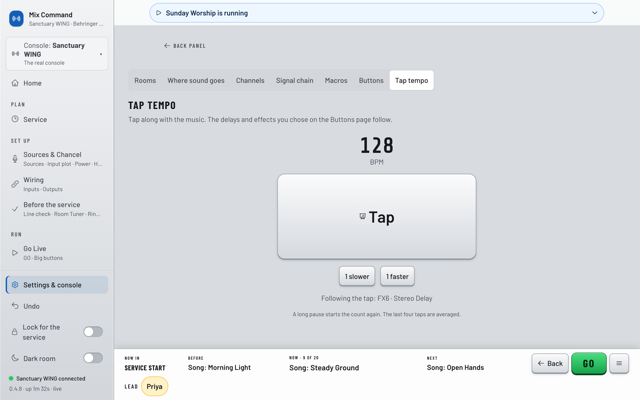Click the 1 faster button
Screen dimensions: 640x400
(397, 276)
